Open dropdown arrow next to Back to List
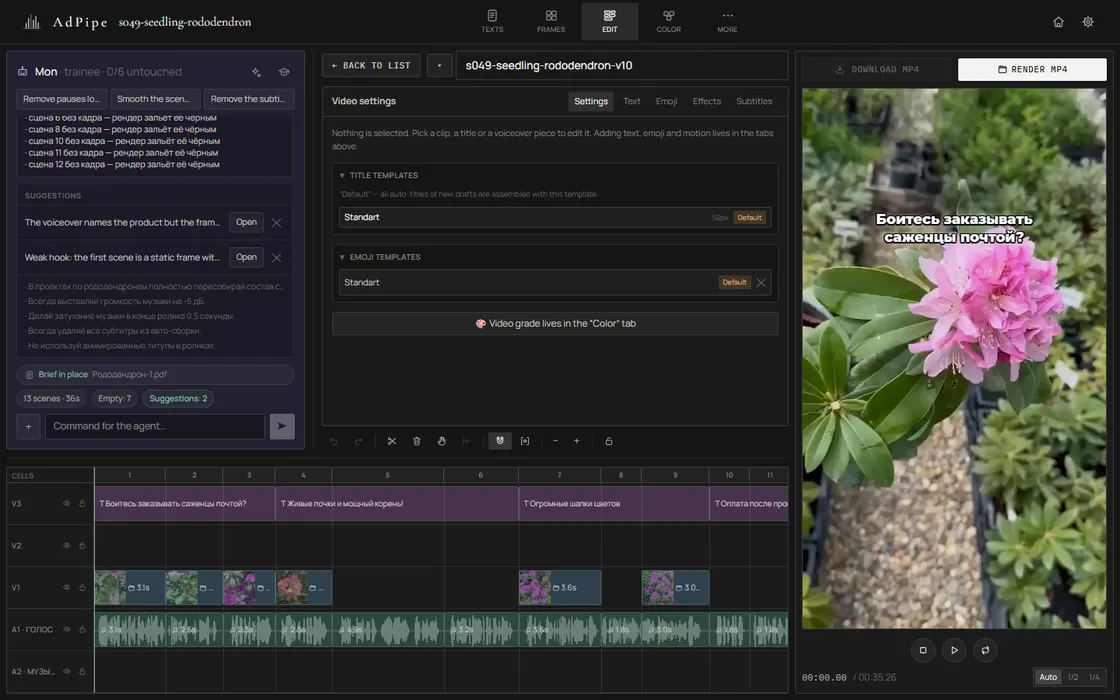 pos(439,66)
